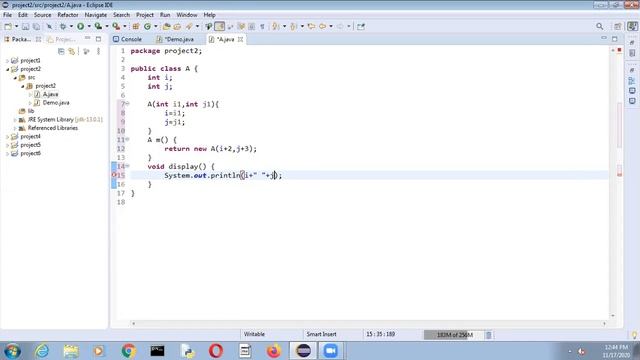Run the program with the green Run button
Screen dimensions: 640x360
coord(80,27)
